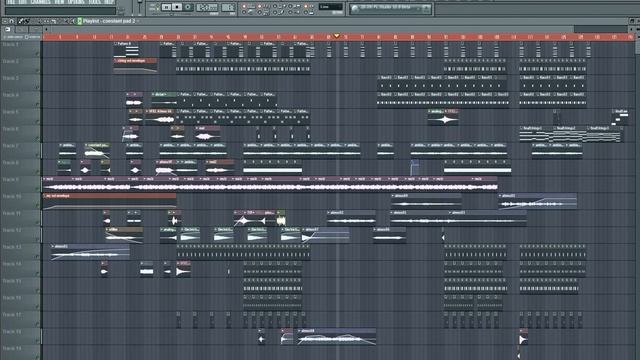Screen dimensions: 640x360
Task: Open menu of atmos01 clip on Track 10
Action: pos(500,196)
